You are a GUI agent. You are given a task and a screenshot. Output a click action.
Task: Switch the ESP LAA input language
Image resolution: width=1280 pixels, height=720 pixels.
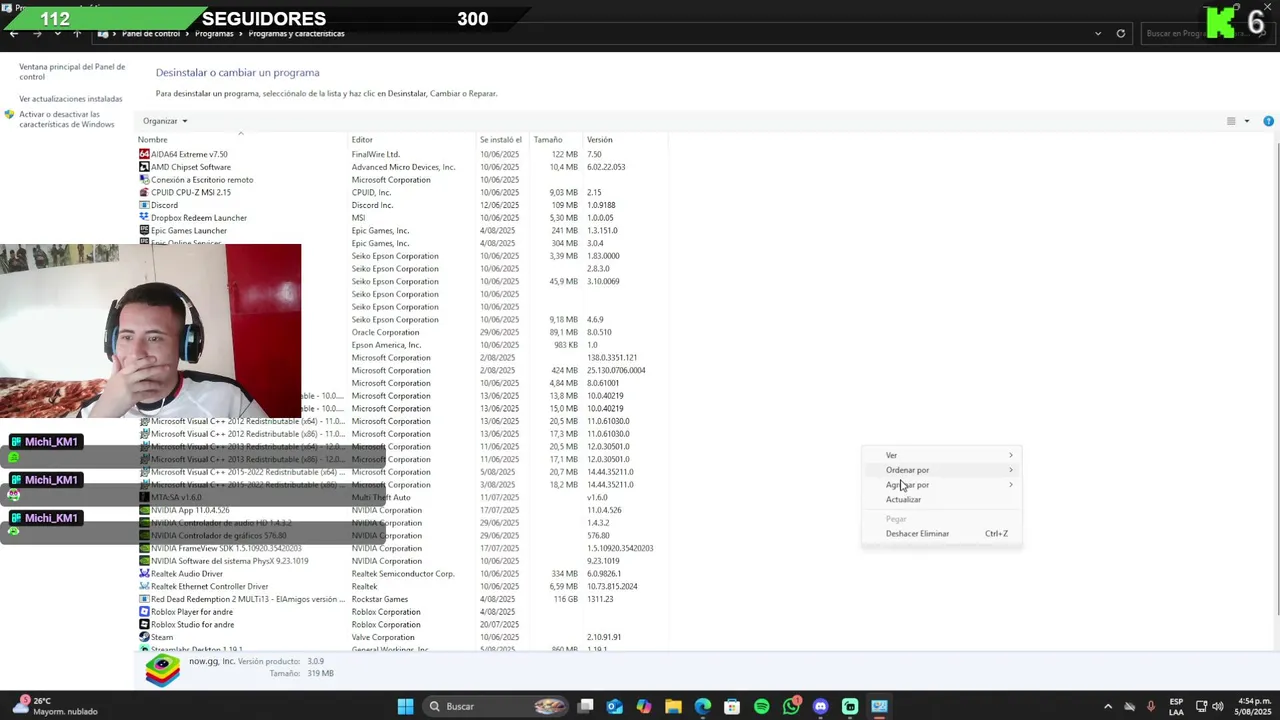coord(1177,706)
